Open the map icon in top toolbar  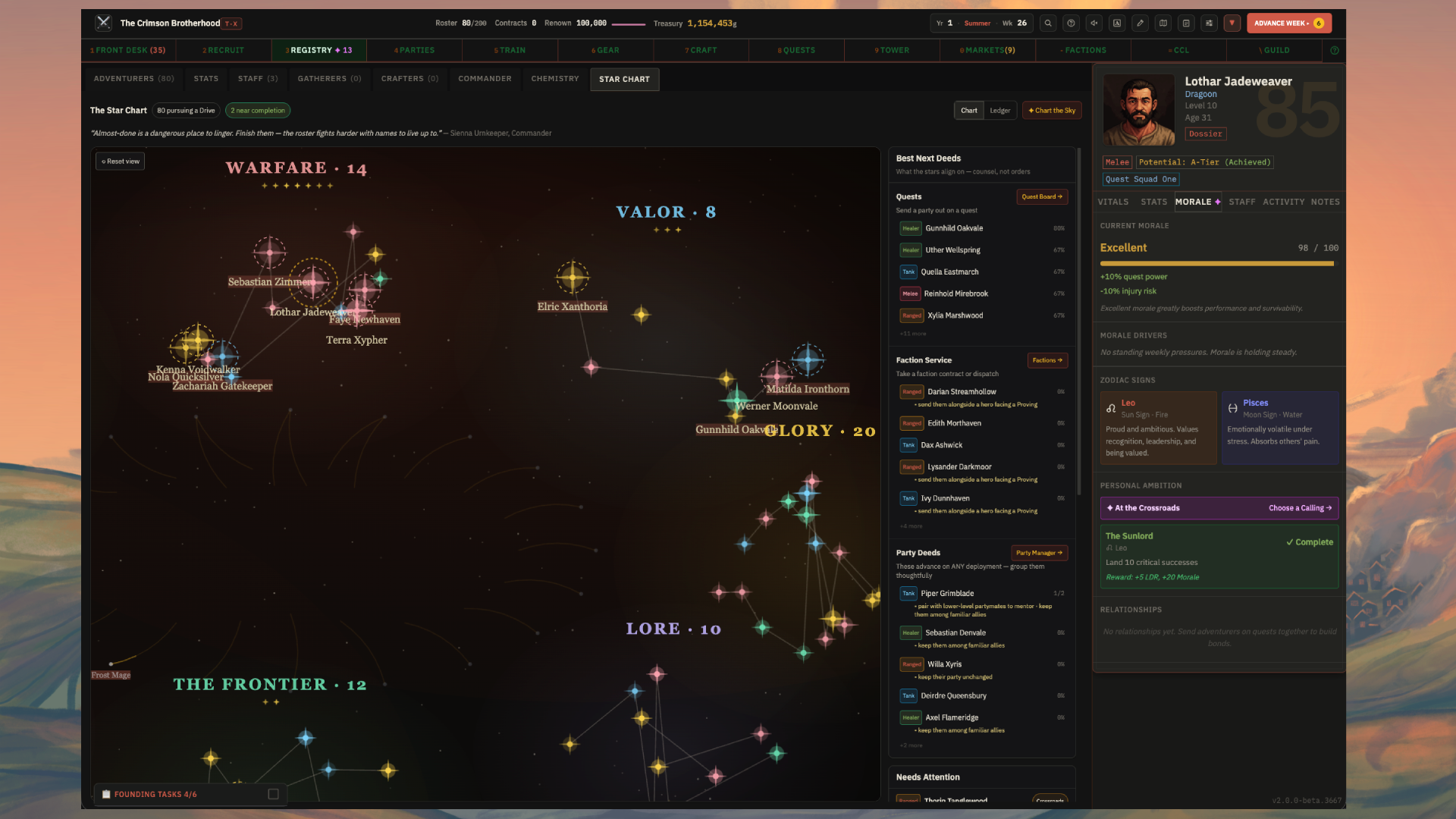coord(1163,23)
